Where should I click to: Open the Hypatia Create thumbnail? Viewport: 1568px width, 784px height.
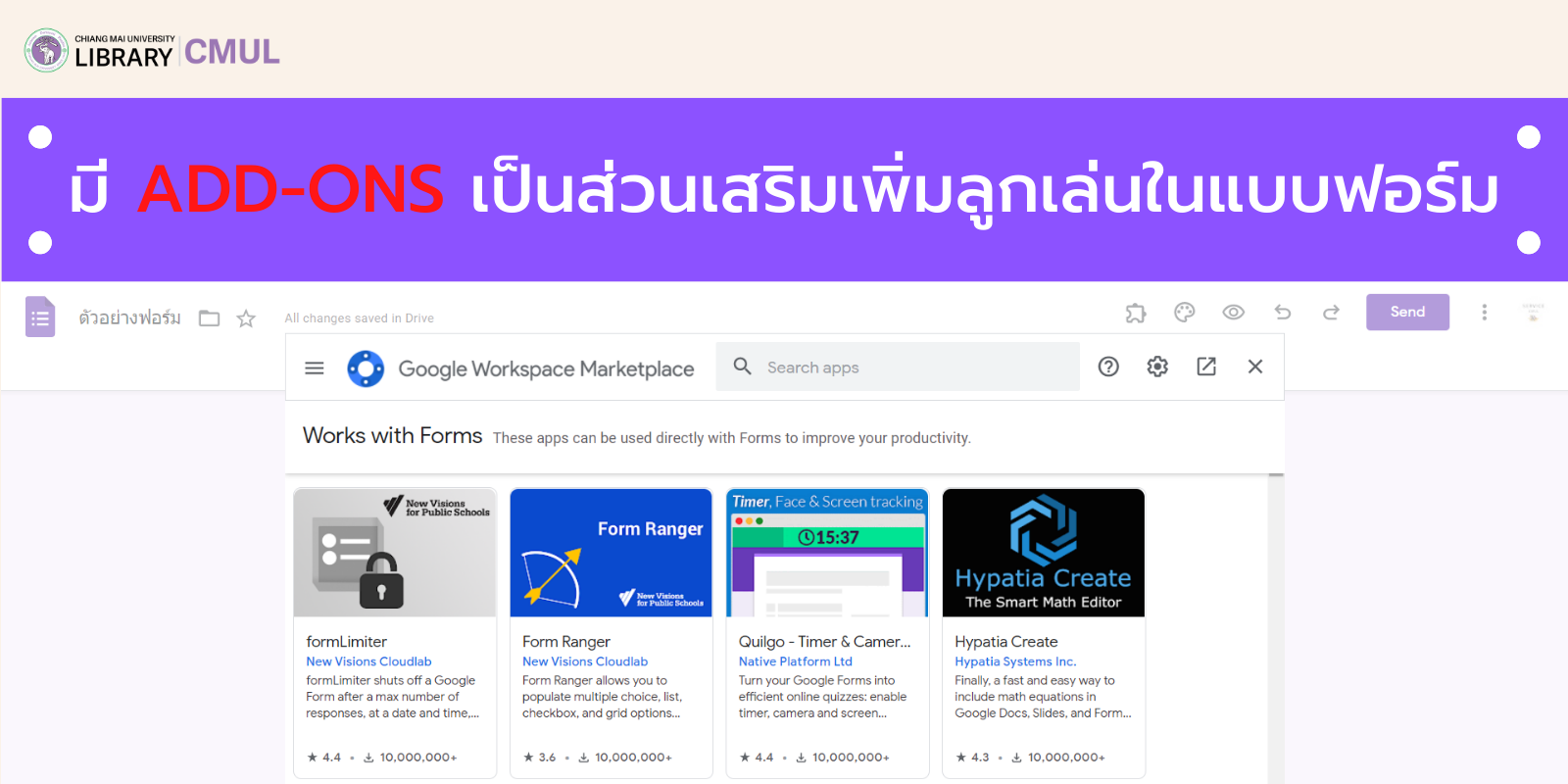tap(1044, 553)
